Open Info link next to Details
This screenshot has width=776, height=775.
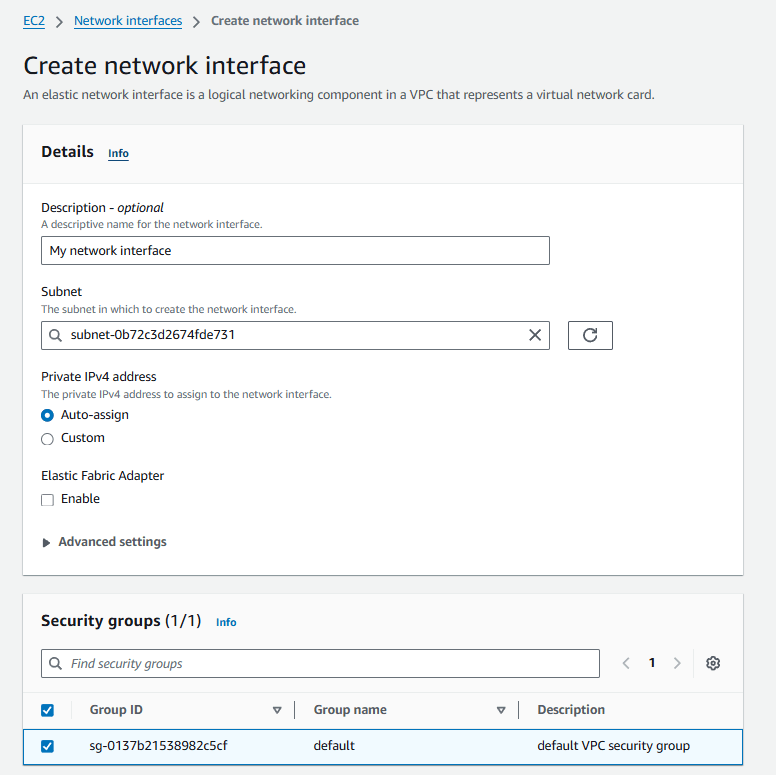118,153
